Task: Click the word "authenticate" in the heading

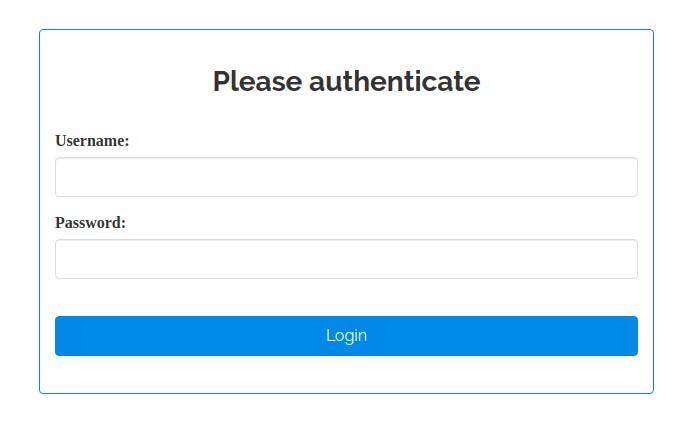Action: [394, 81]
